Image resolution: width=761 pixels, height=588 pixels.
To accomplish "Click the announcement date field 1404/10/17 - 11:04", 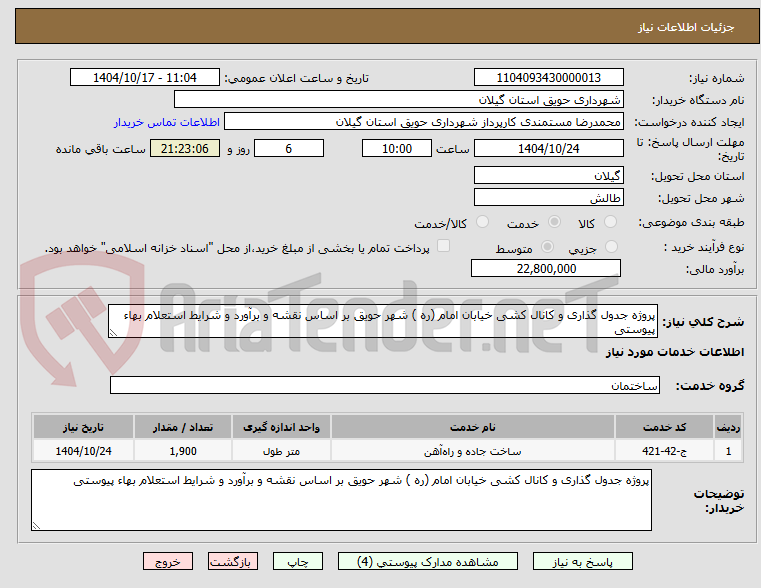I will (x=145, y=78).
